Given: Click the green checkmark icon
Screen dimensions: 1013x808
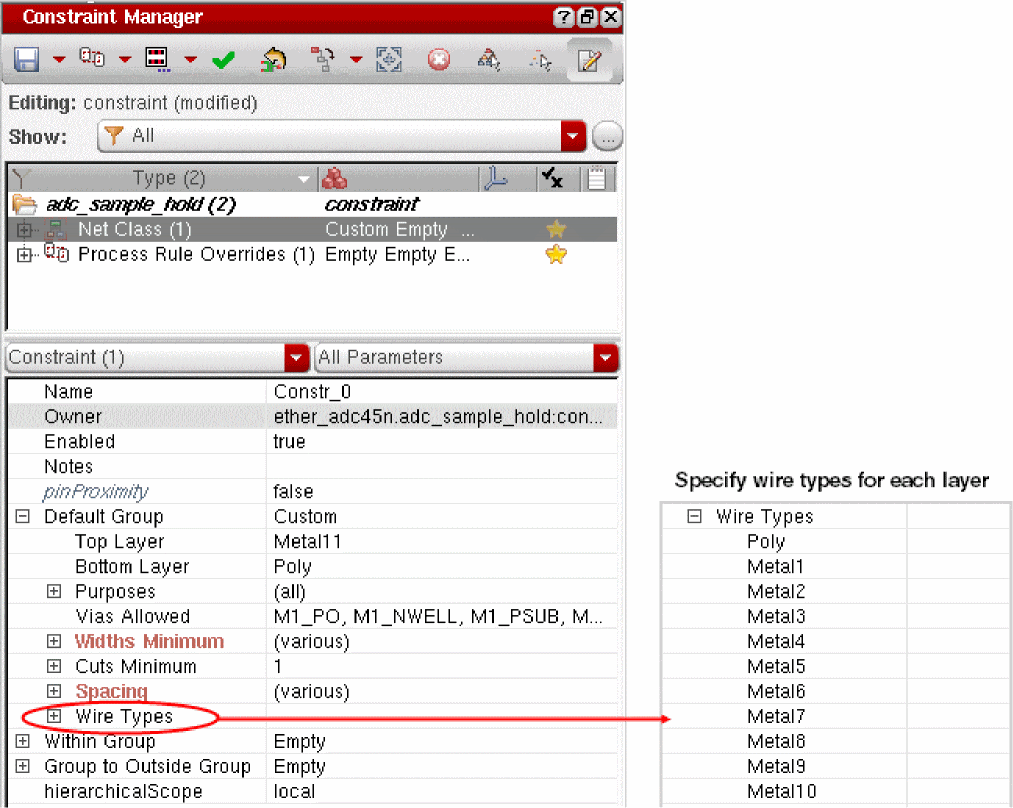Looking at the screenshot, I should 224,60.
